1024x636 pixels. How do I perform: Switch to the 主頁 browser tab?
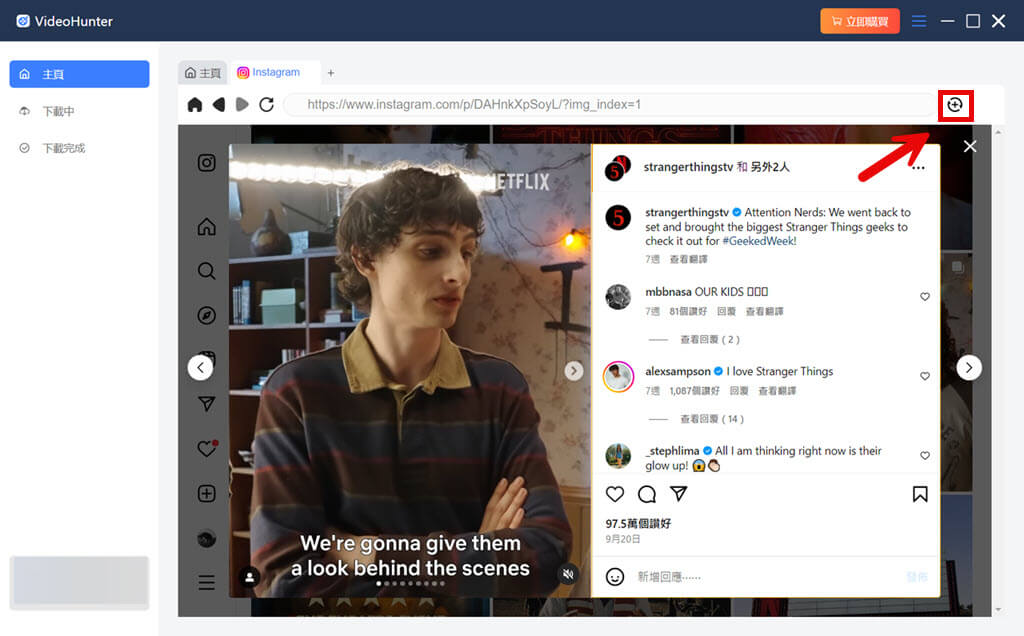202,72
